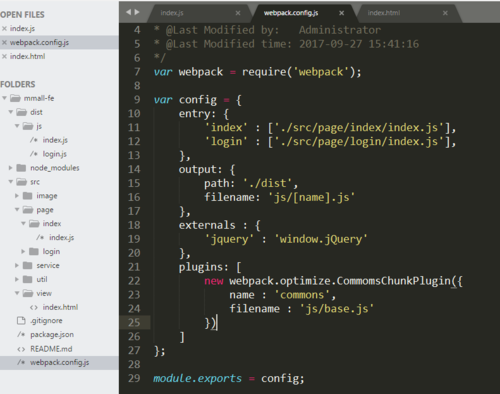Click the util folder icon
Image resolution: width=500 pixels, height=394 pixels.
(x=28, y=280)
